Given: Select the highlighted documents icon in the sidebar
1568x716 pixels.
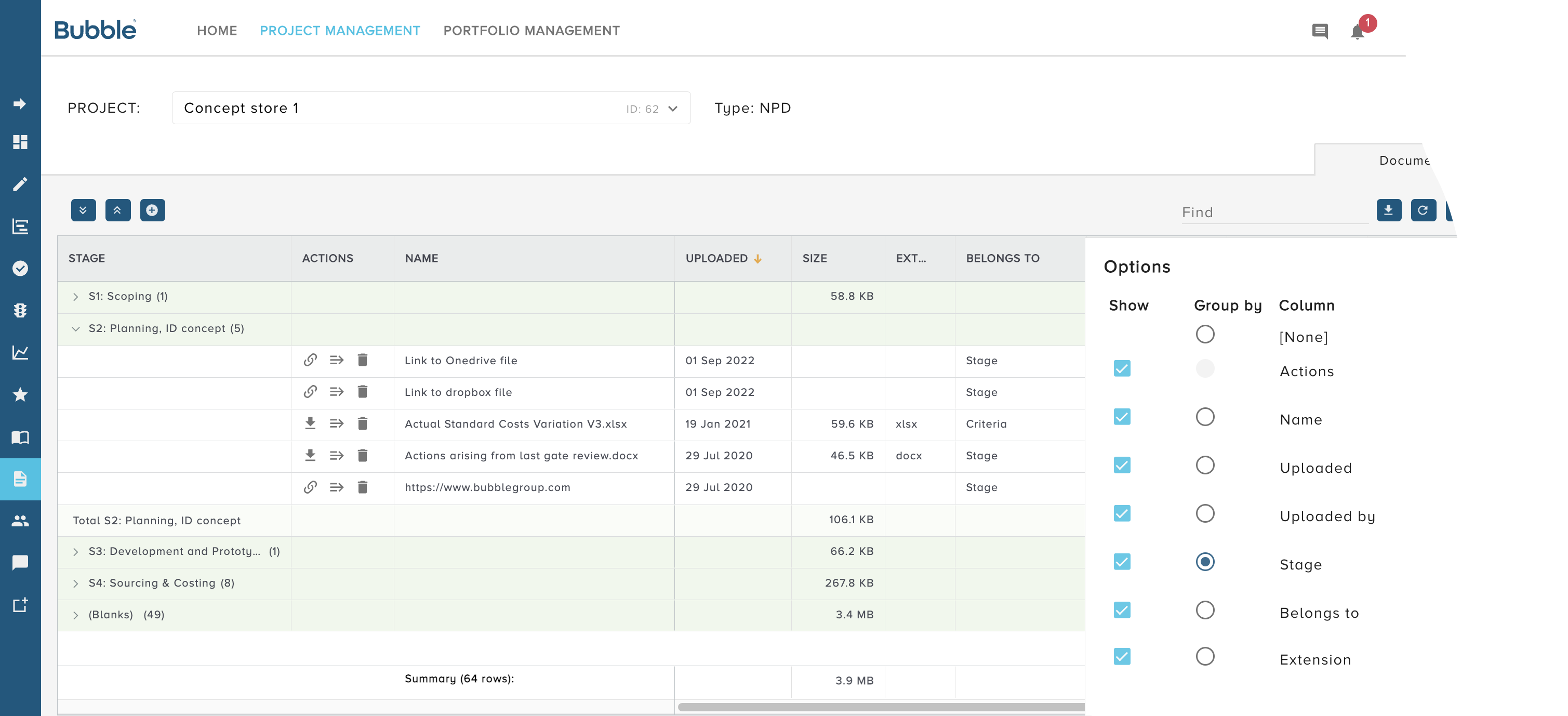Looking at the screenshot, I should tap(21, 479).
